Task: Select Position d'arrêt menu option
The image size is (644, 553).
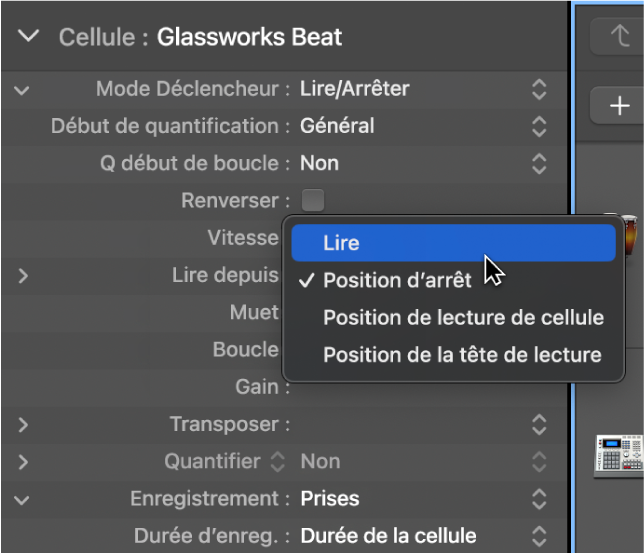Action: click(396, 281)
